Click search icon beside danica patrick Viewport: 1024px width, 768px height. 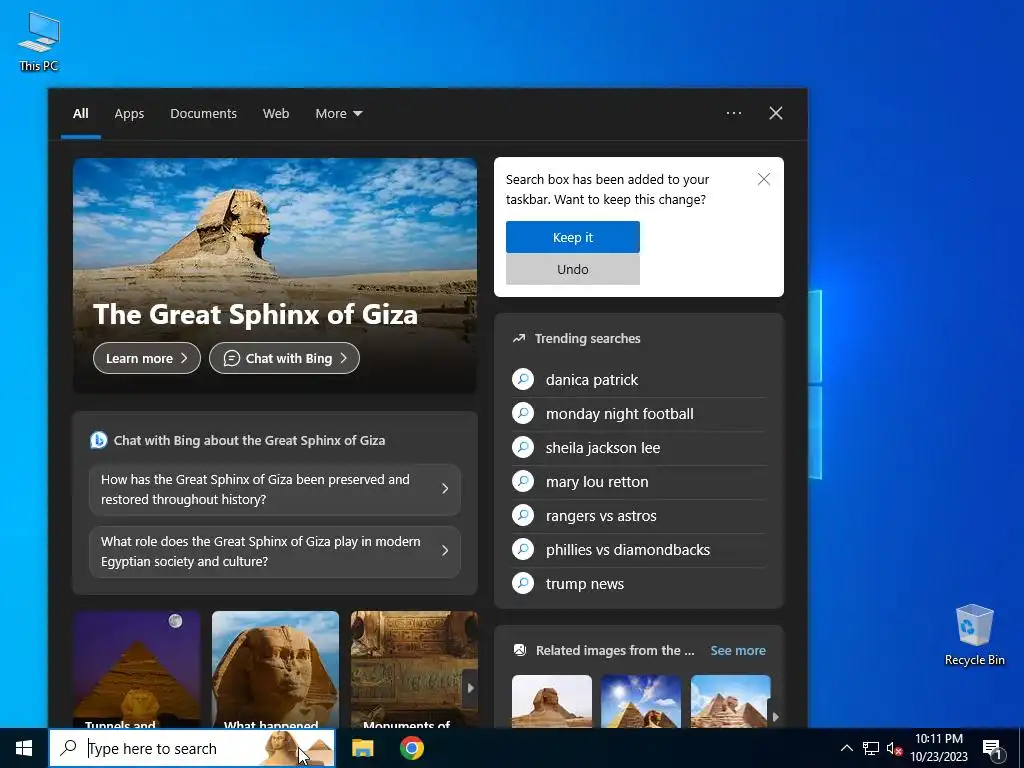coord(523,379)
